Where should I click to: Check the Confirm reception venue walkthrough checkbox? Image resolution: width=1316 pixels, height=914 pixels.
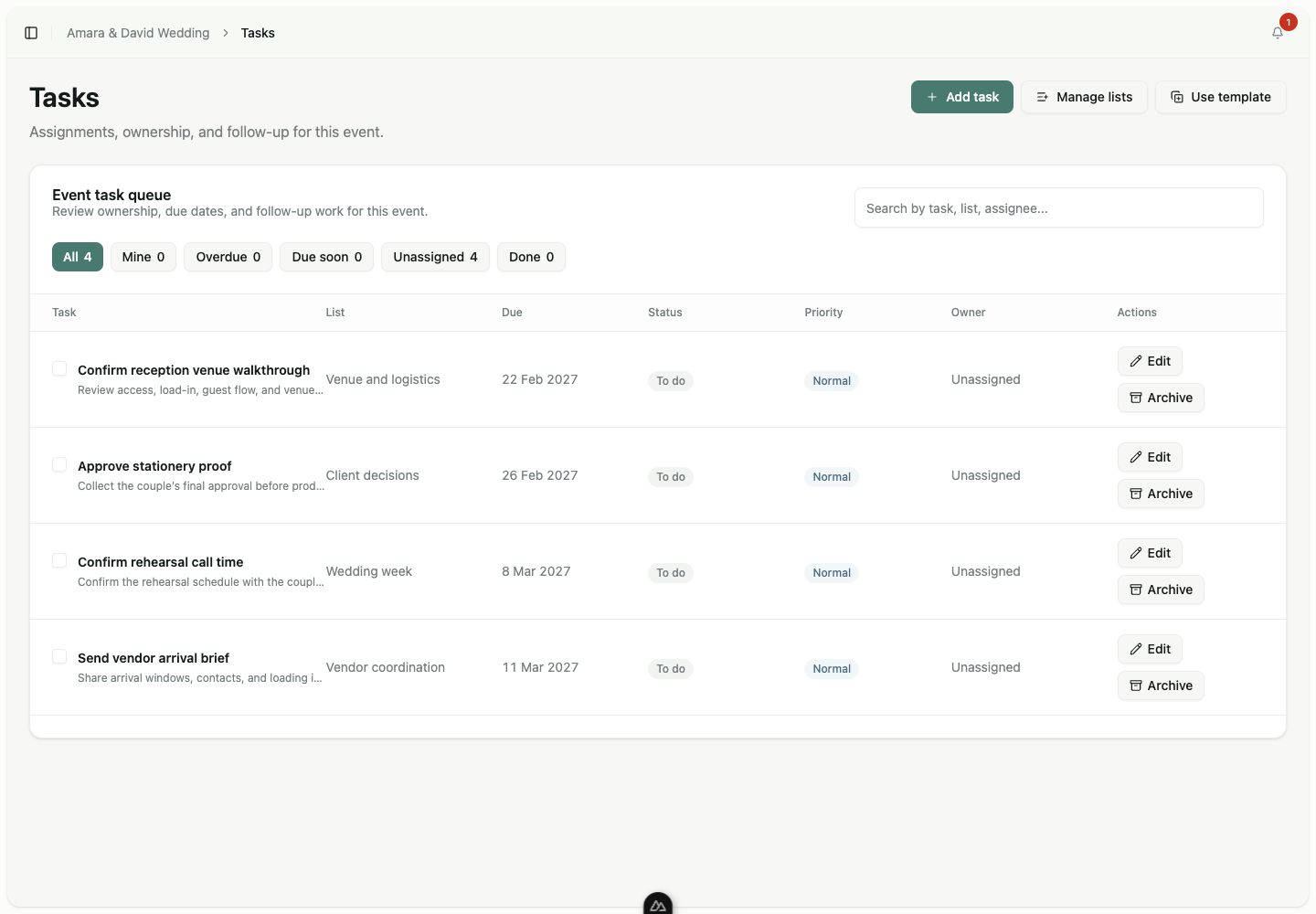tap(59, 368)
